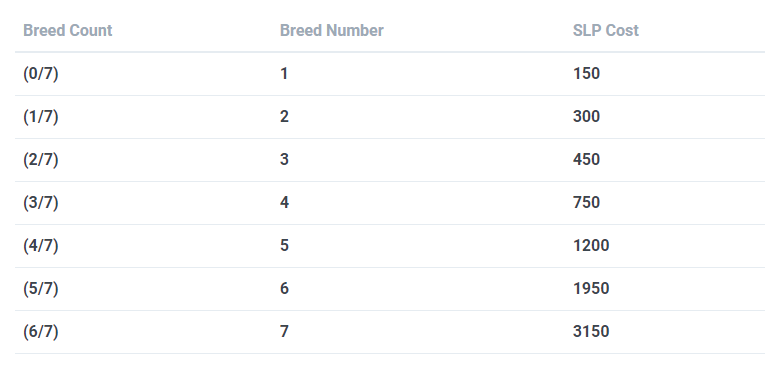Select the (4/7) breed count cell
Image resolution: width=784 pixels, height=372 pixels.
tap(40, 246)
